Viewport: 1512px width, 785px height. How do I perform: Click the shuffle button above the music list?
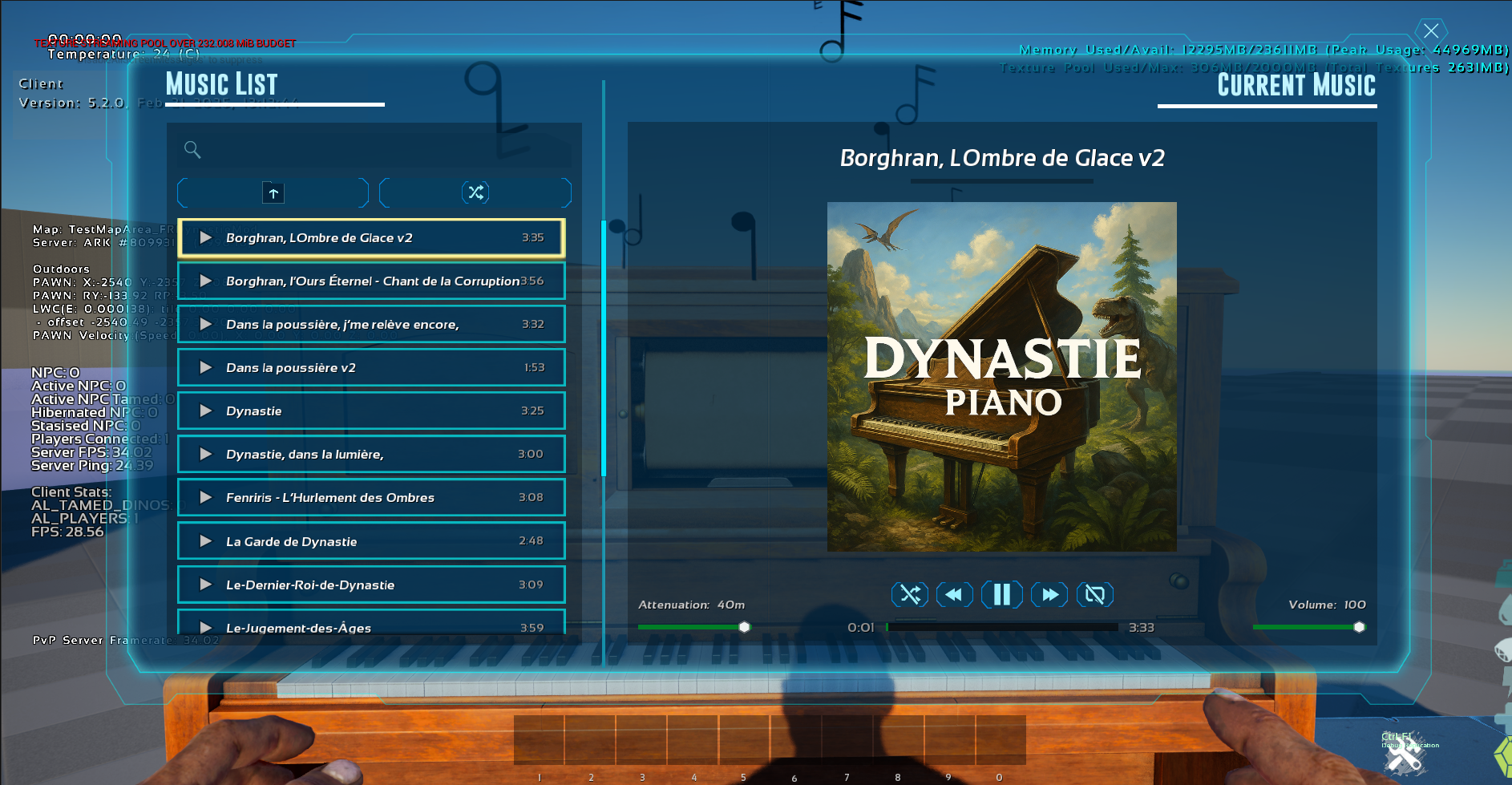[x=475, y=192]
